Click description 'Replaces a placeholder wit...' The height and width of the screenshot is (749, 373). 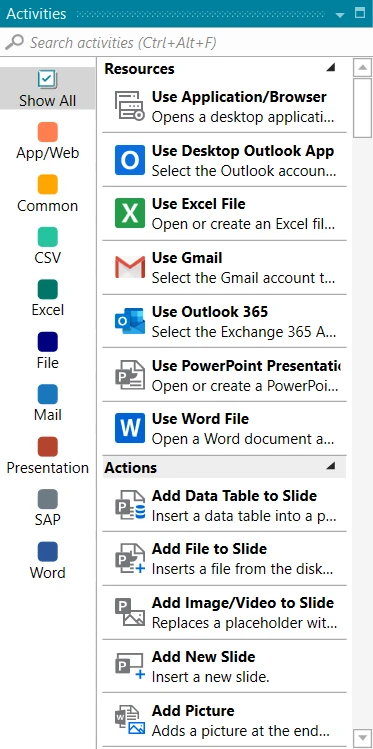245,623
